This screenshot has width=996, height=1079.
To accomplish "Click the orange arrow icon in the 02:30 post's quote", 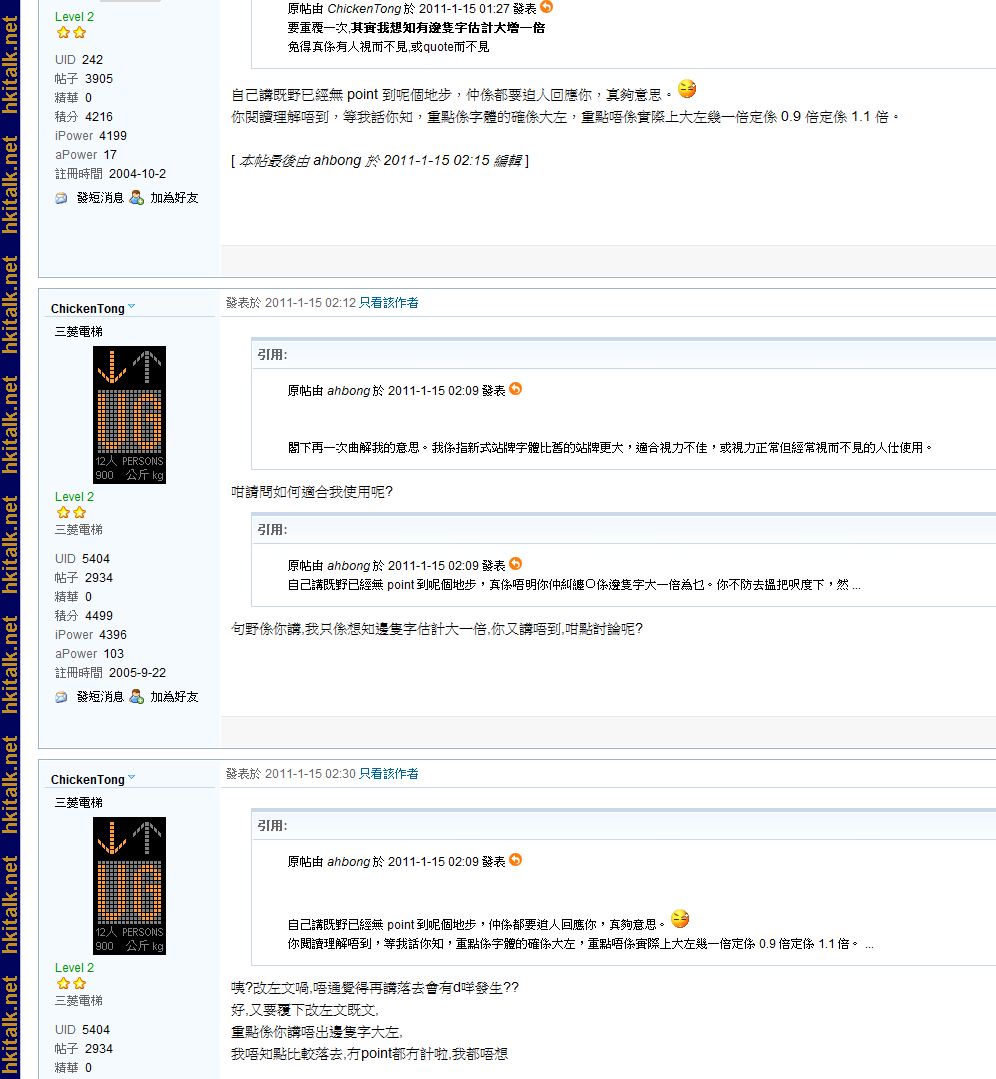I will tap(515, 860).
